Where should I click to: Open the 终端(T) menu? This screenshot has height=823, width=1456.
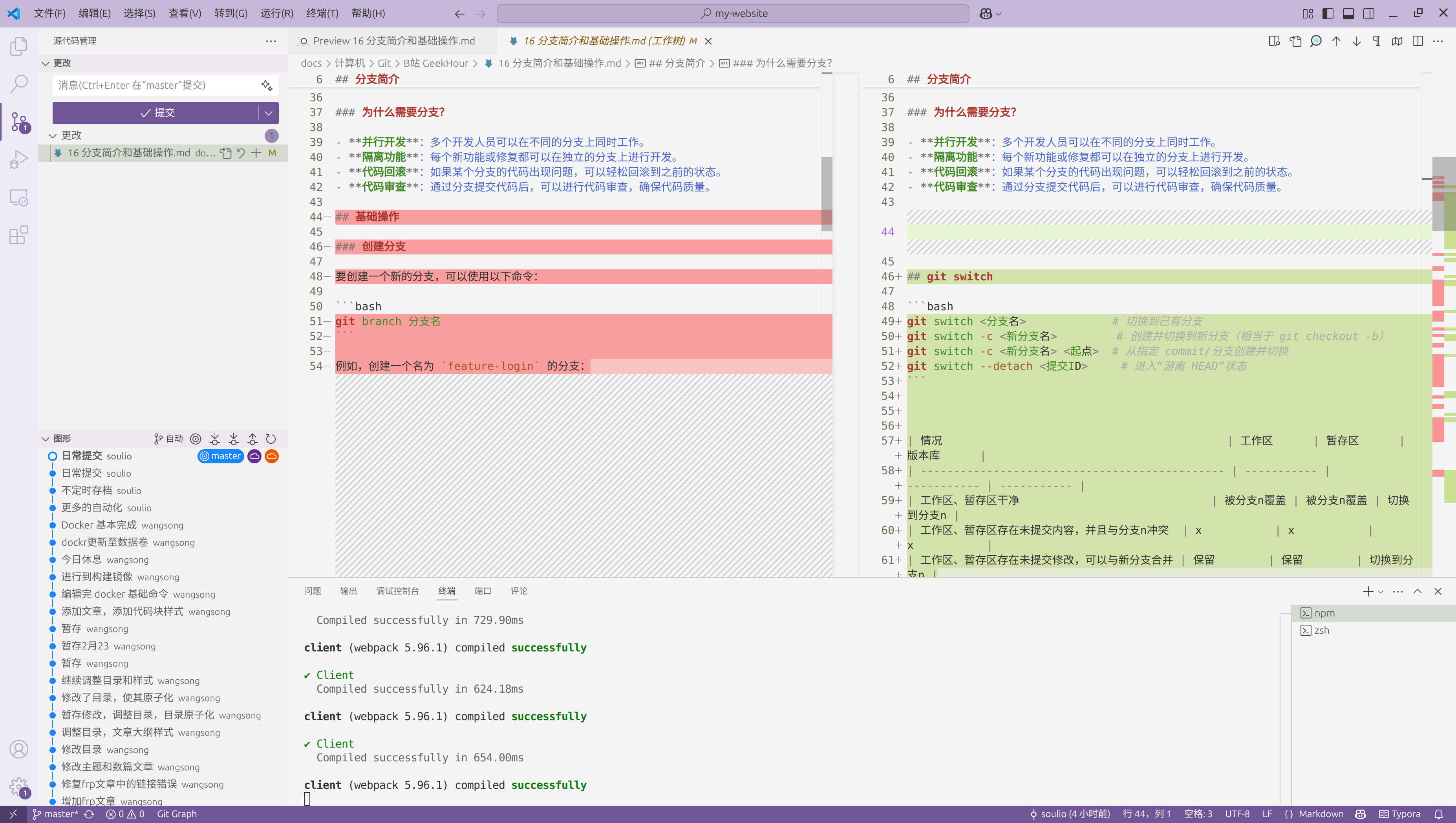click(322, 13)
